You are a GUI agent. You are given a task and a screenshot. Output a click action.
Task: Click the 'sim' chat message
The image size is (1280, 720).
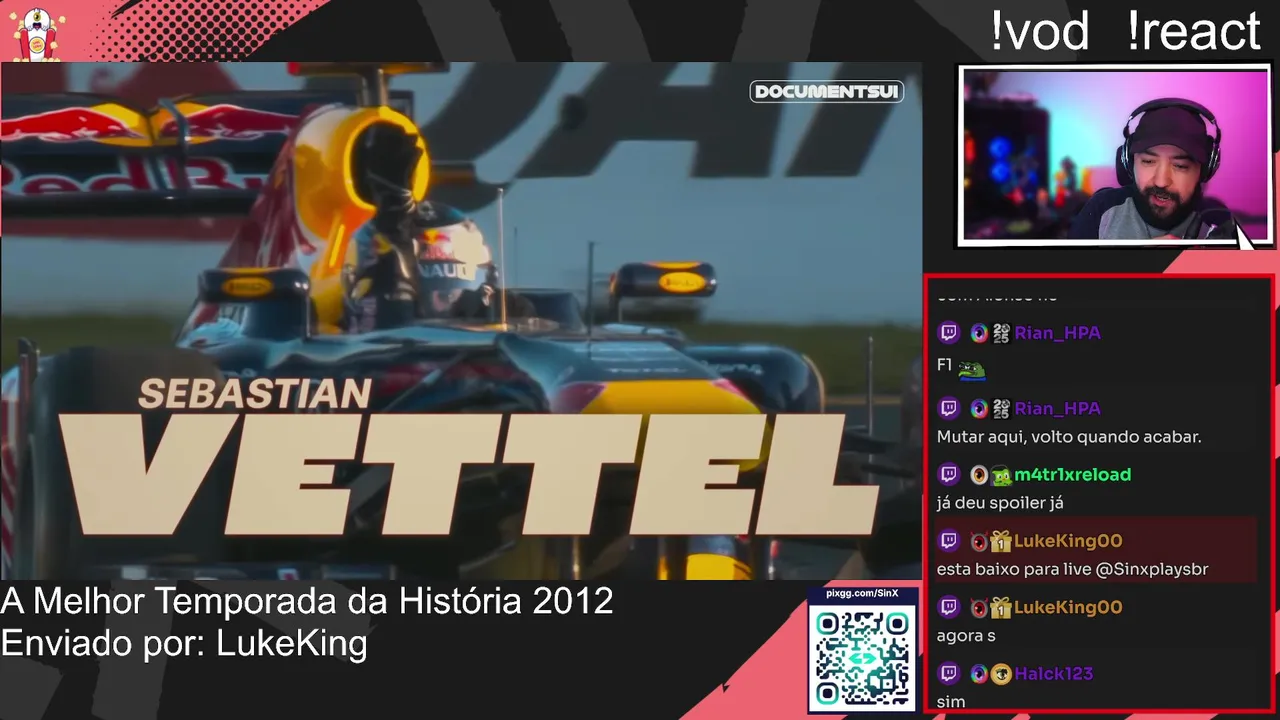coord(951,702)
